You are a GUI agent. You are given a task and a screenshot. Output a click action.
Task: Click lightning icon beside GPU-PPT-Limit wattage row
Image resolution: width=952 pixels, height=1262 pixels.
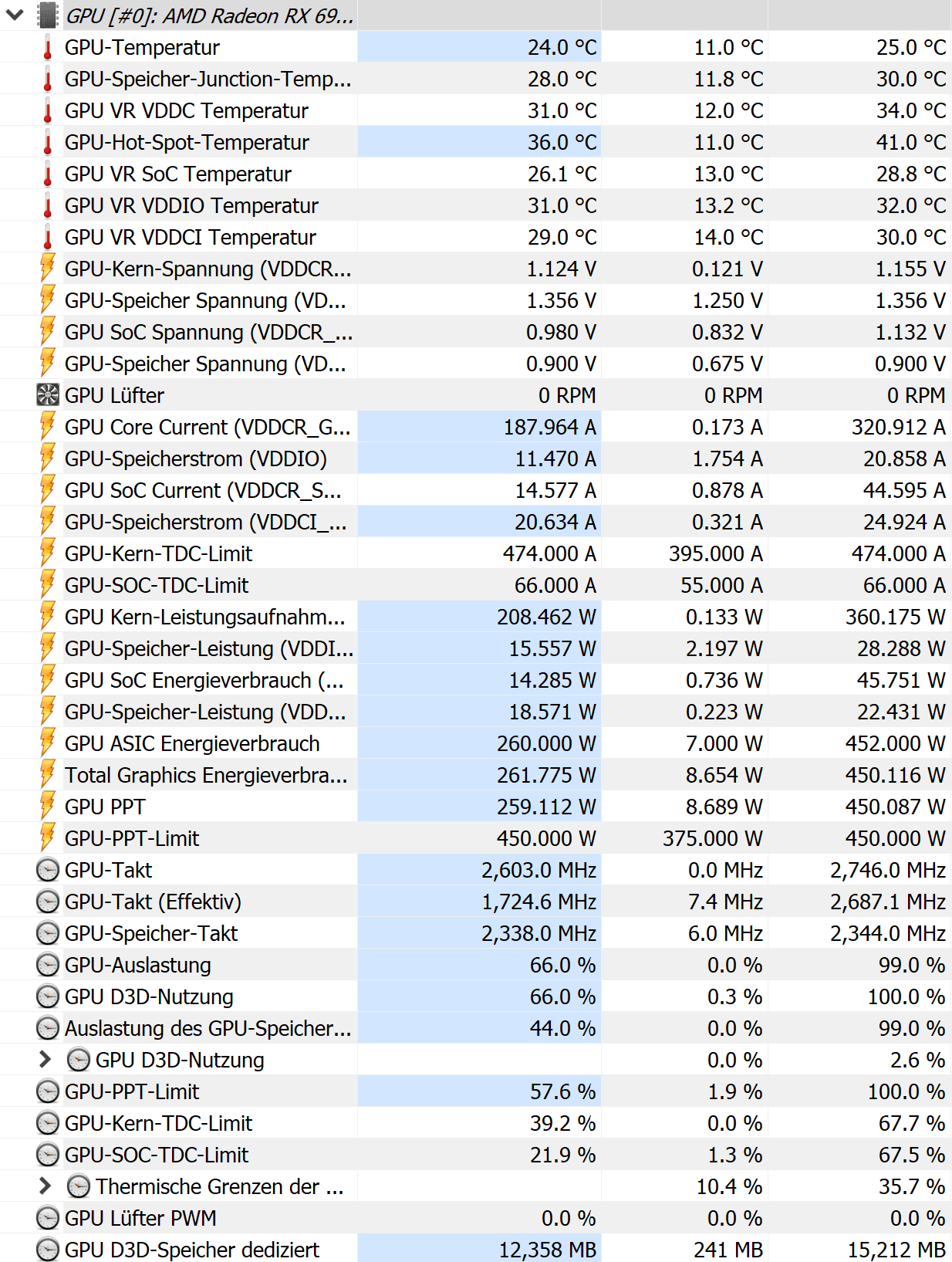[48, 838]
